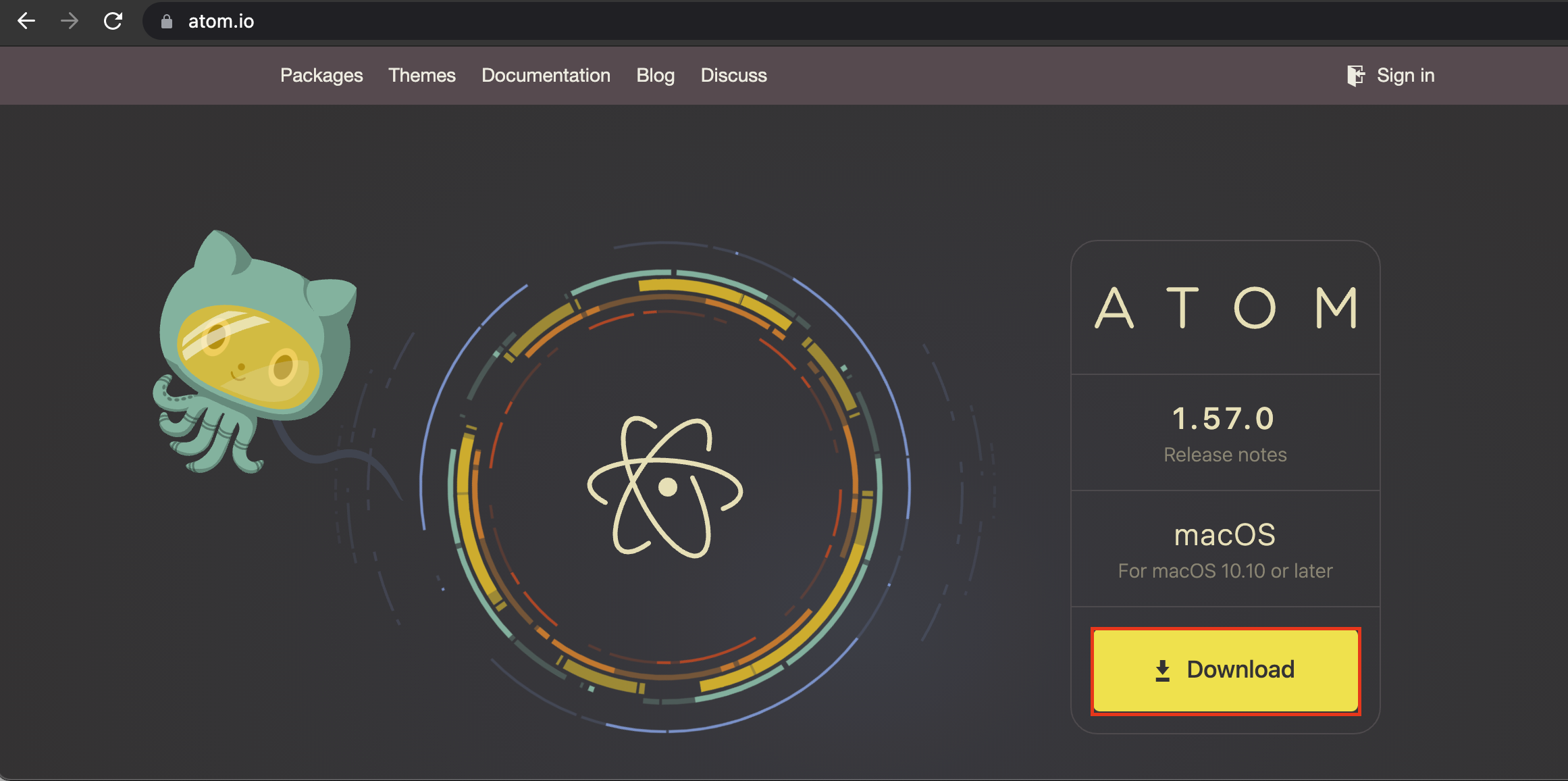Image resolution: width=1568 pixels, height=781 pixels.
Task: Click the download arrow icon on button
Action: pyautogui.click(x=1162, y=670)
